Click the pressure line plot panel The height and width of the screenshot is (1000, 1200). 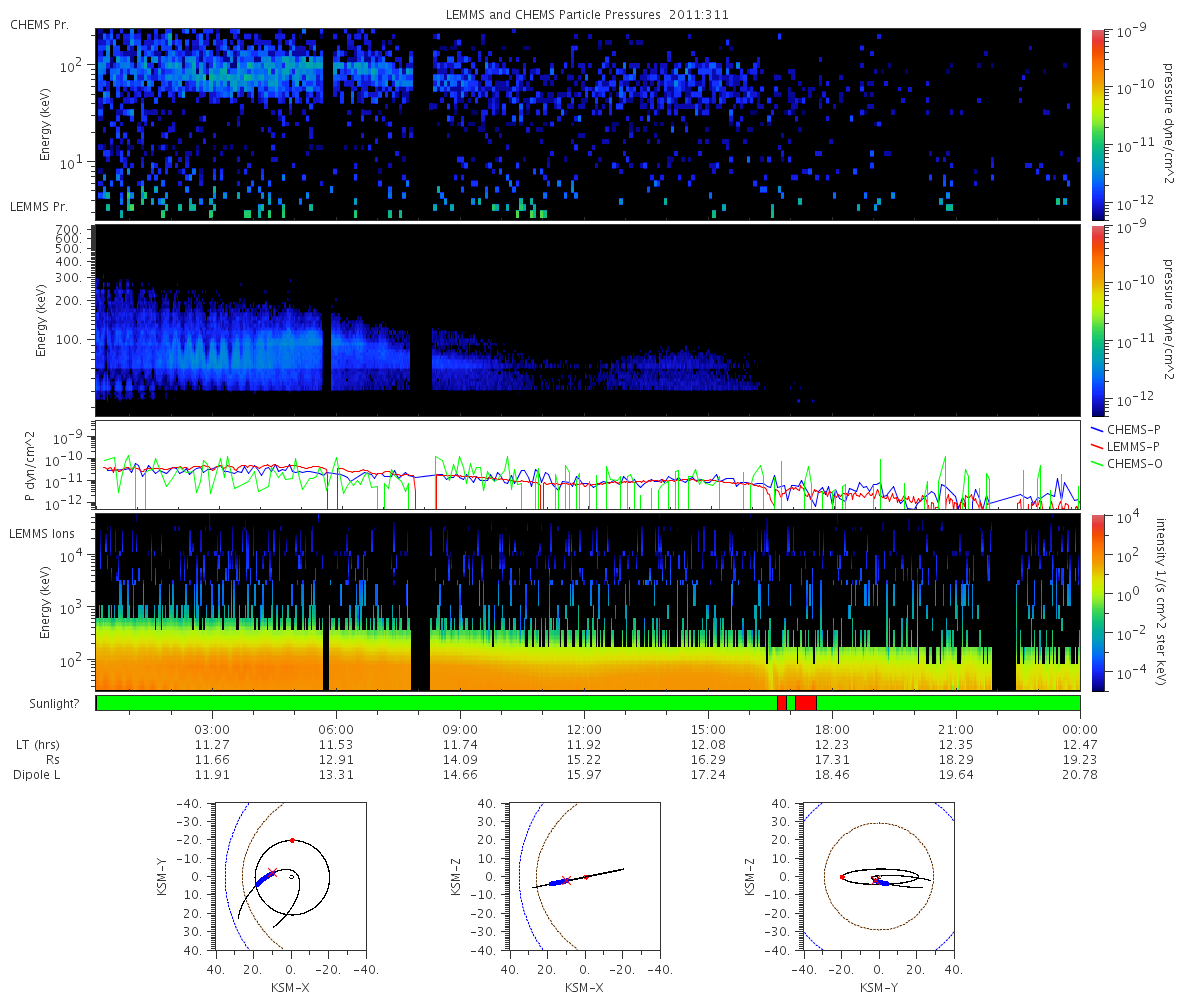[x=588, y=465]
